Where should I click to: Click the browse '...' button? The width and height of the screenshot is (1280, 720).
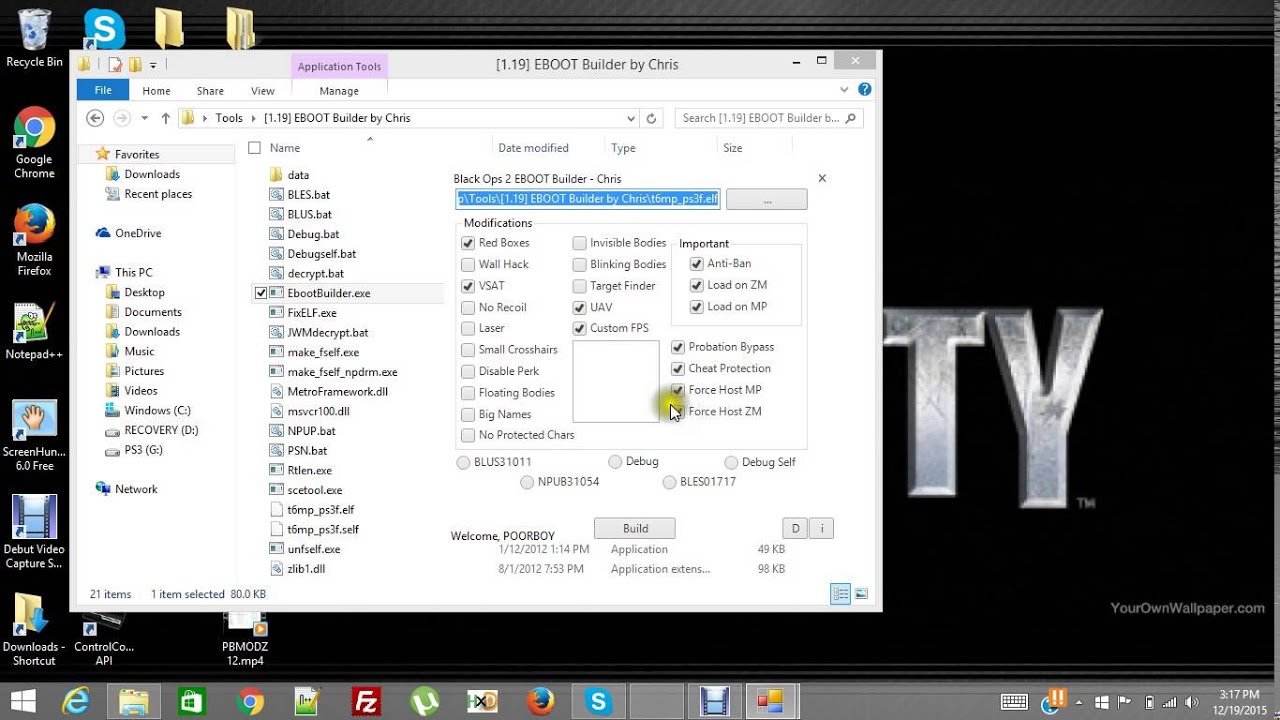[x=767, y=199]
